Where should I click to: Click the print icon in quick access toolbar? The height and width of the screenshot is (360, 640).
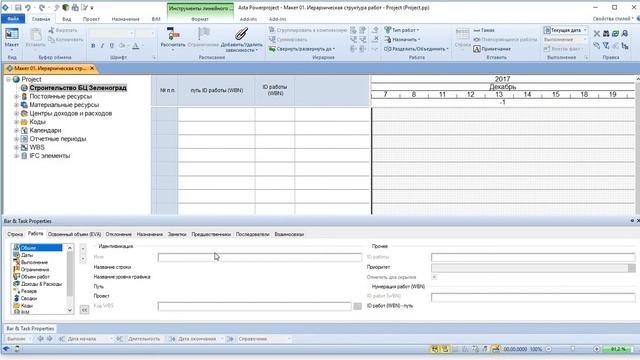point(75,7)
